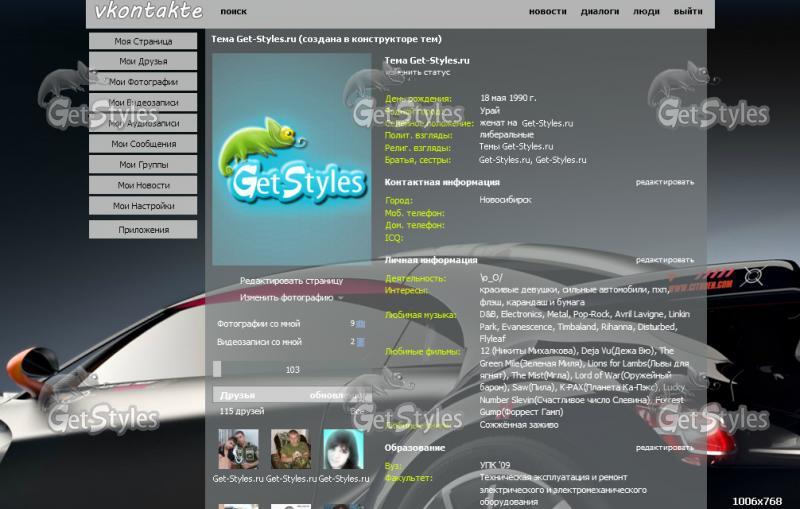Click the profile rating bar showing 103
Screen dimensions: 800x509
291,369
